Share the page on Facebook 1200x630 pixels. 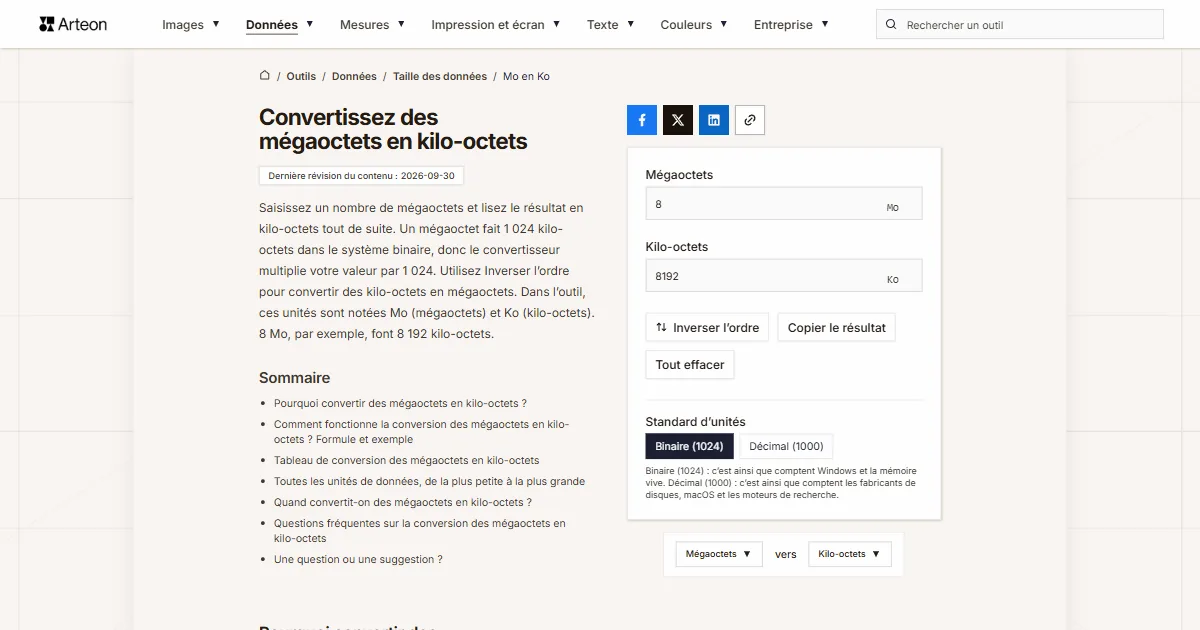click(x=642, y=120)
